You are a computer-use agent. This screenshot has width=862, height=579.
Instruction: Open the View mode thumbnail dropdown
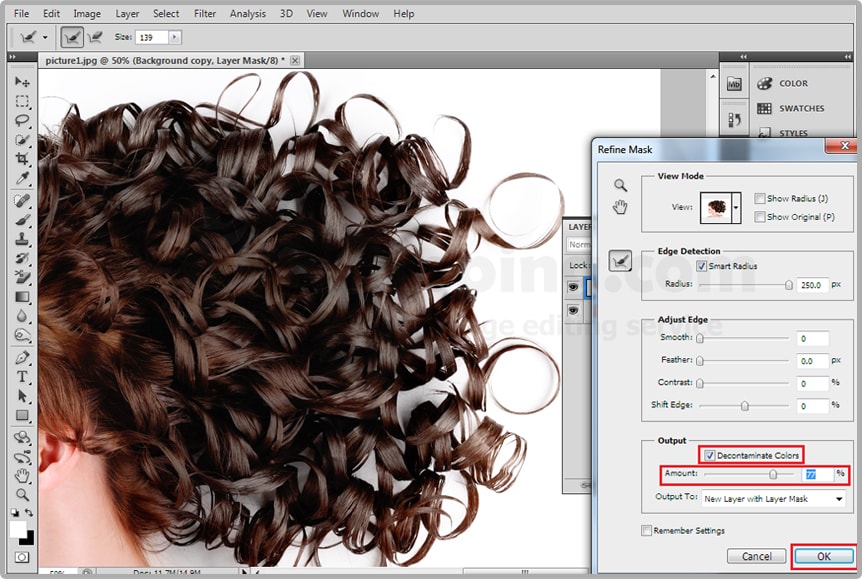(x=737, y=207)
